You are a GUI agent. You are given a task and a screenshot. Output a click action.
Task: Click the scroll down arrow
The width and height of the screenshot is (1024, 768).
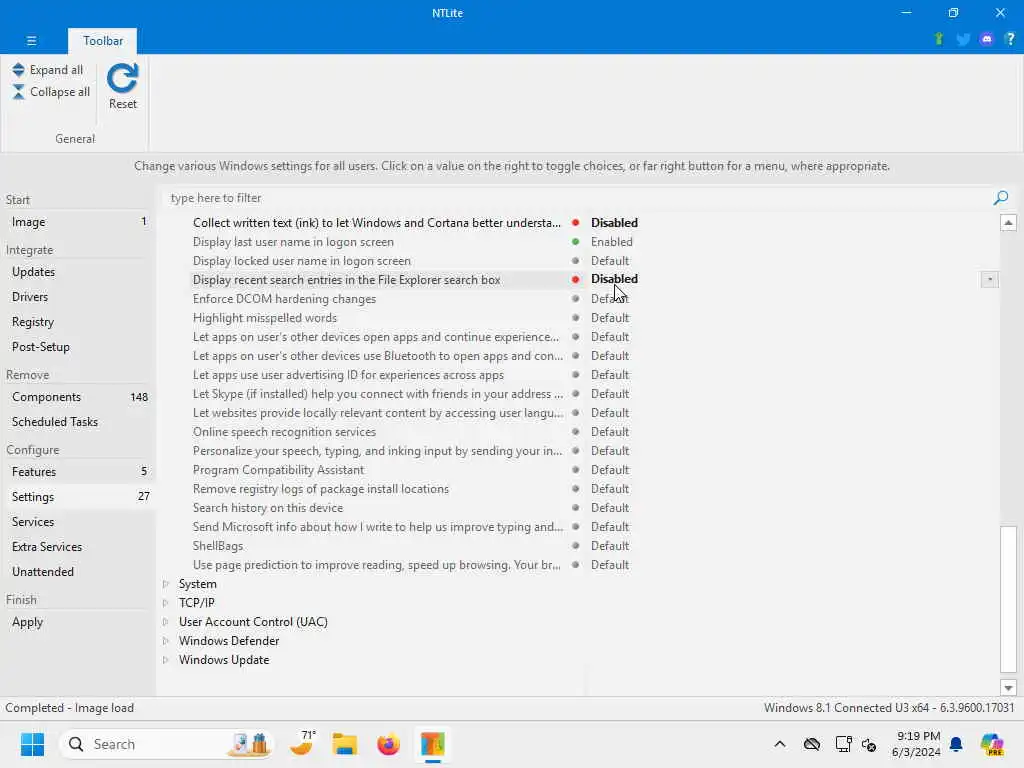coord(1008,688)
